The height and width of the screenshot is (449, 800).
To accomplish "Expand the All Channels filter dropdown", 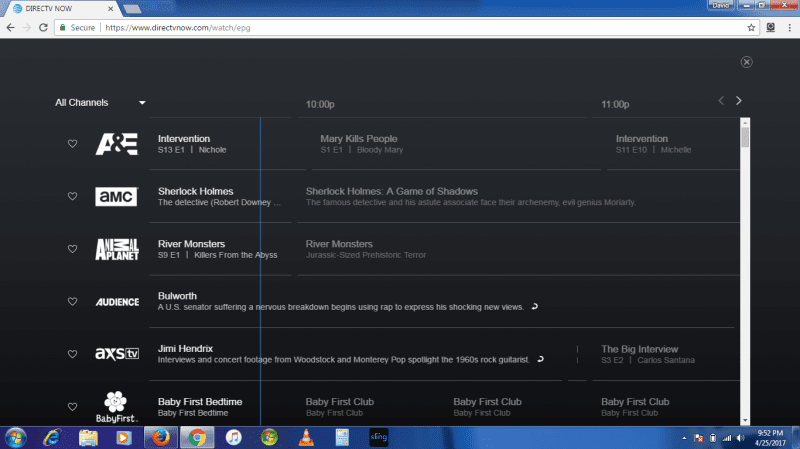I will pyautogui.click(x=100, y=103).
